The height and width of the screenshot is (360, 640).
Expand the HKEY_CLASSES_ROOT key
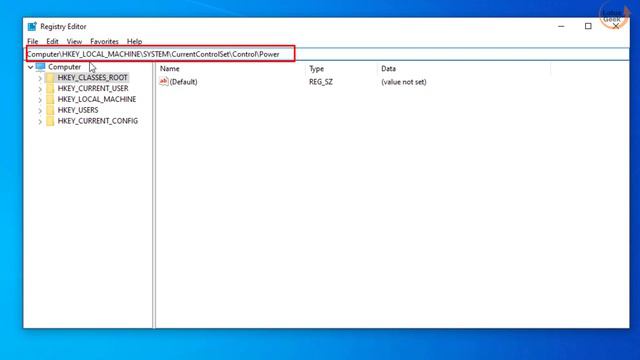40,78
